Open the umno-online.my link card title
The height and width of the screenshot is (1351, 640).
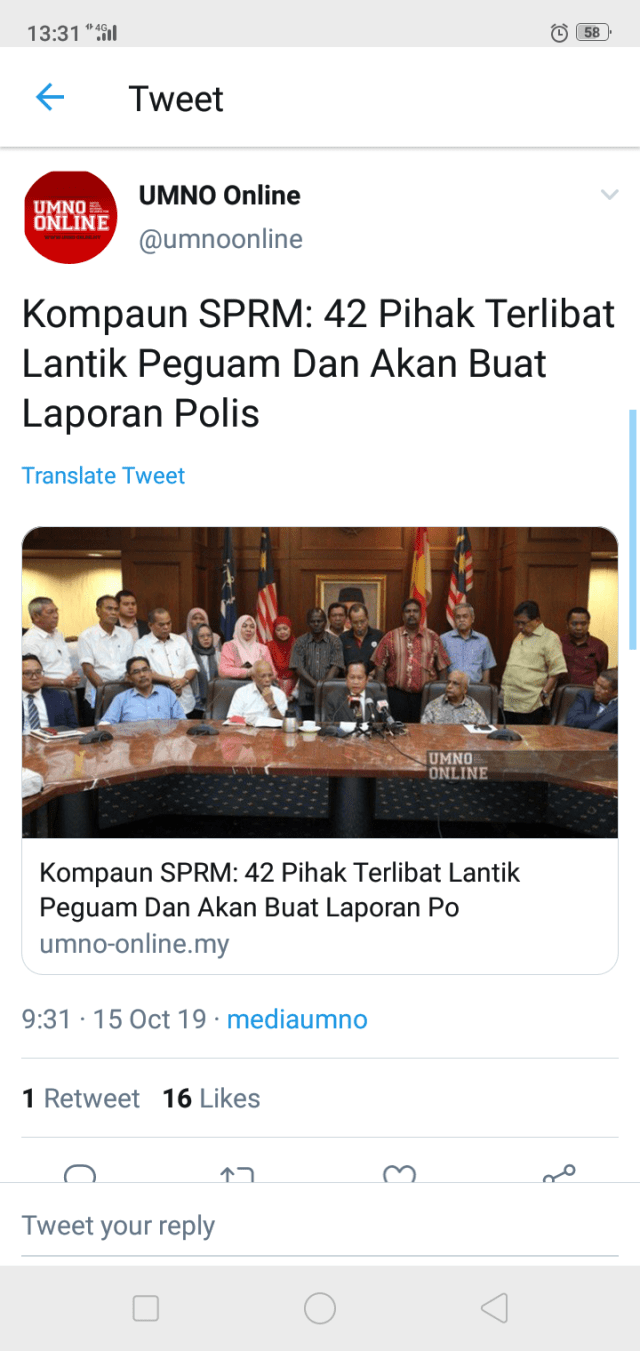point(280,890)
